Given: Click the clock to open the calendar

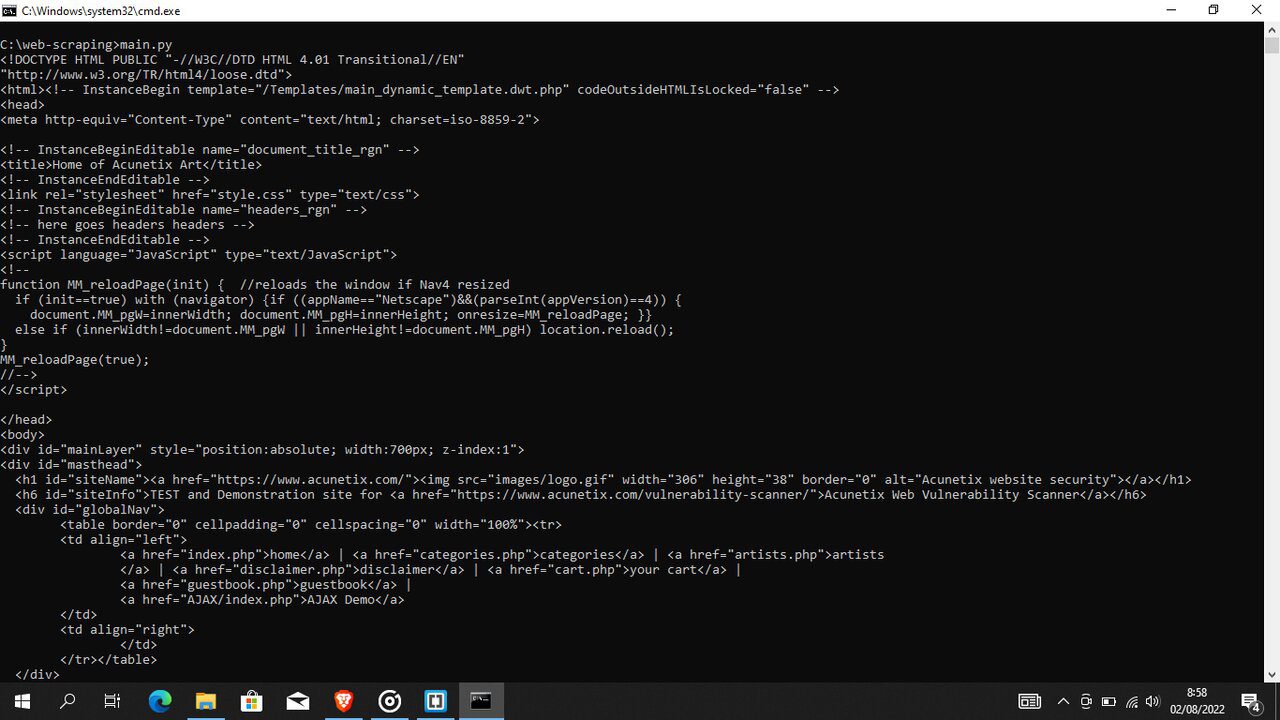Looking at the screenshot, I should [1197, 701].
